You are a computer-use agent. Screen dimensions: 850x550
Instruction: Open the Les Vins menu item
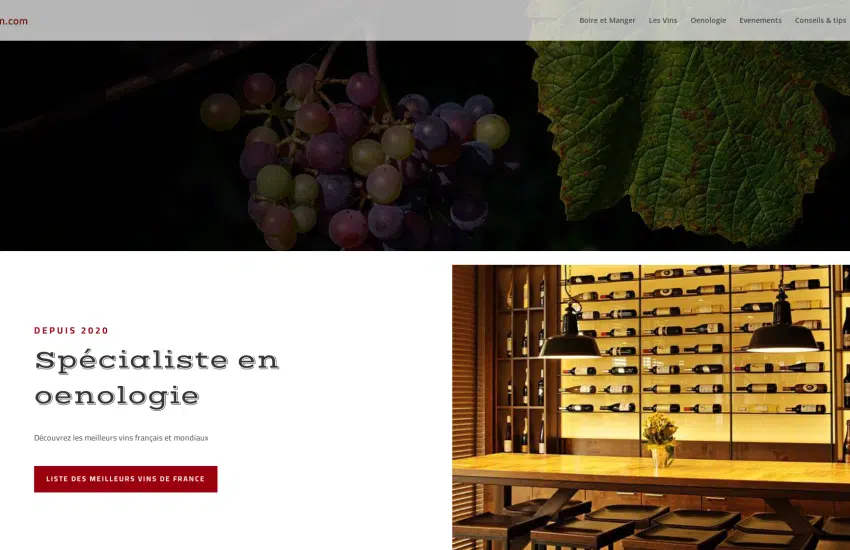[662, 21]
